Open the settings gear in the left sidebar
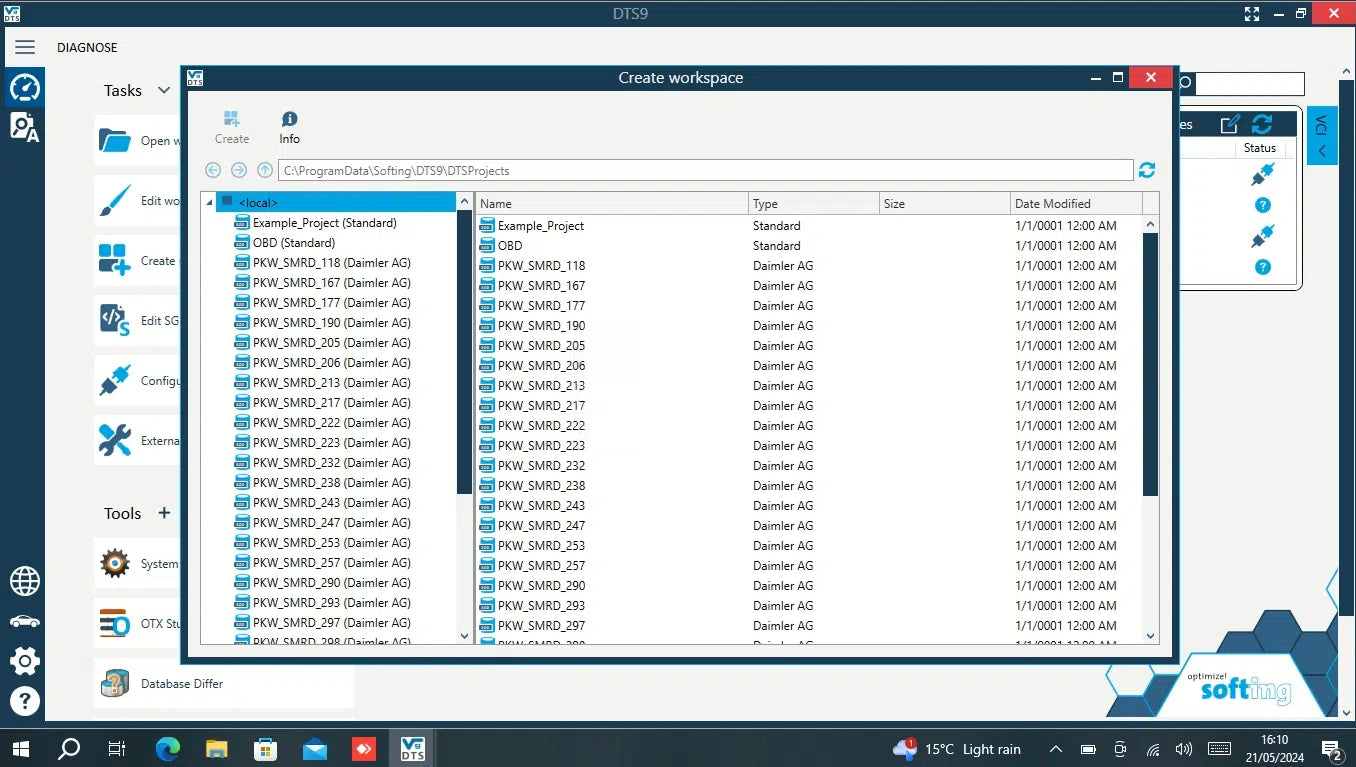The width and height of the screenshot is (1356, 767). tap(25, 660)
